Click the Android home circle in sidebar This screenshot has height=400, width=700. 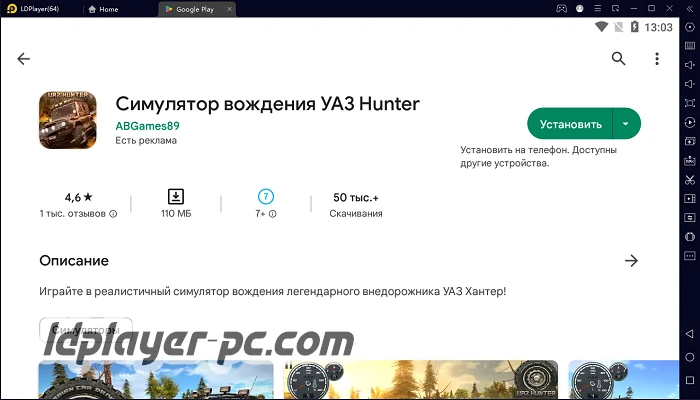click(x=690, y=357)
